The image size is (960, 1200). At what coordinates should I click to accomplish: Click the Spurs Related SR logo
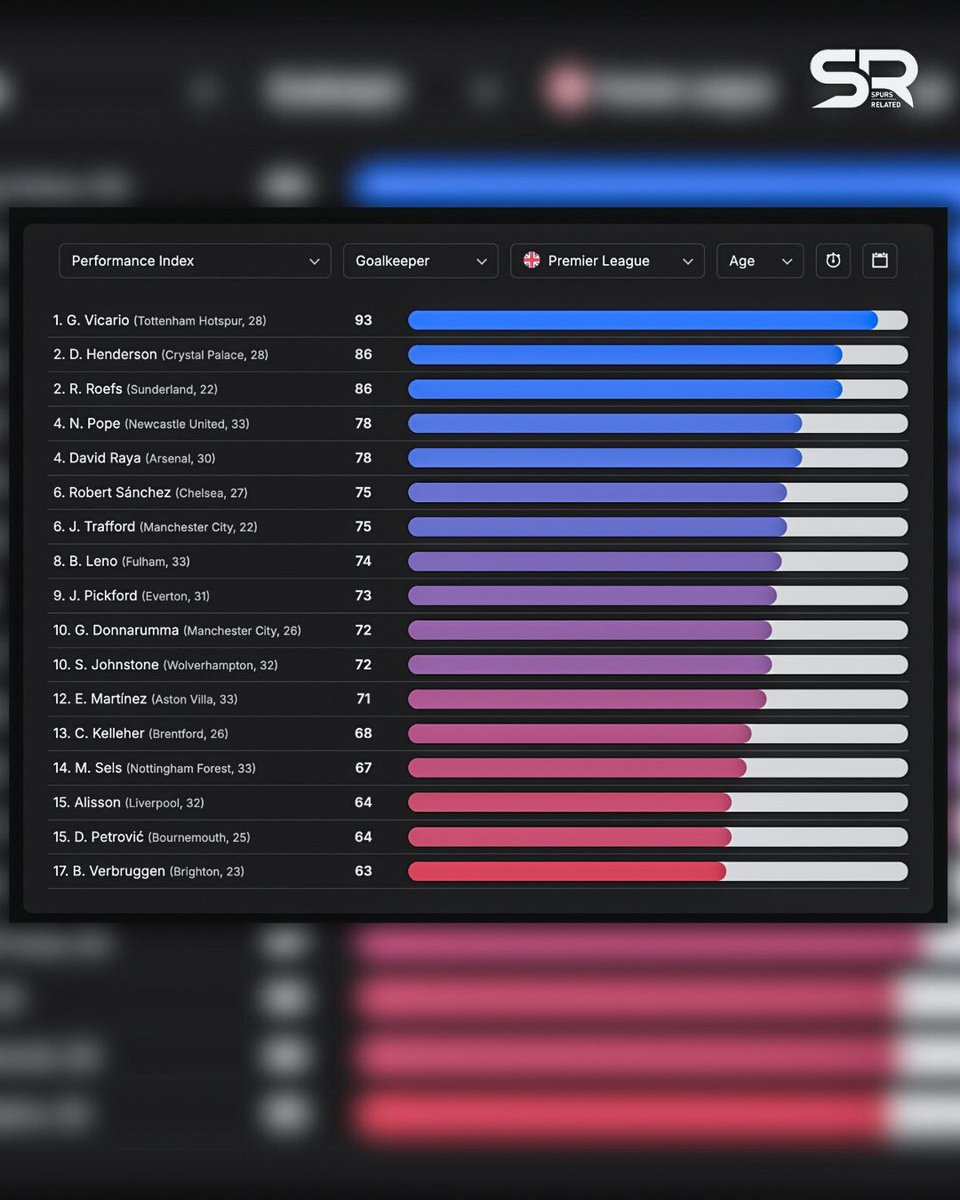click(863, 79)
